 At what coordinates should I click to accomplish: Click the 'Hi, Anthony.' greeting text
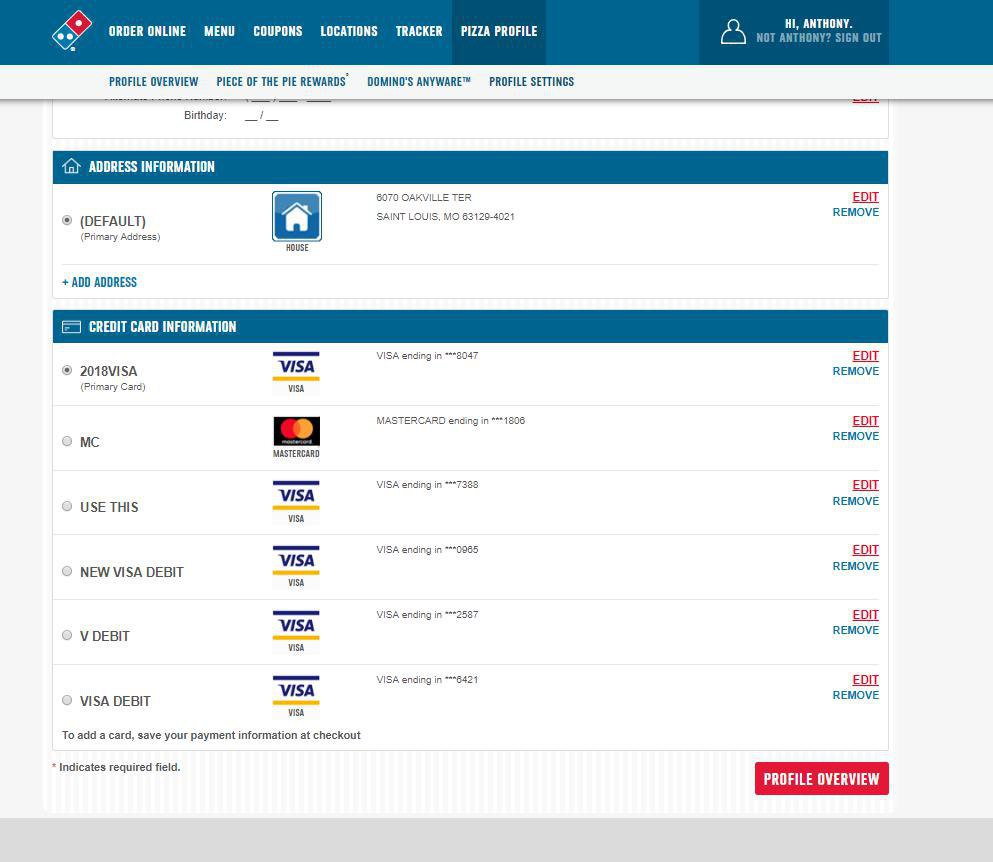point(818,23)
